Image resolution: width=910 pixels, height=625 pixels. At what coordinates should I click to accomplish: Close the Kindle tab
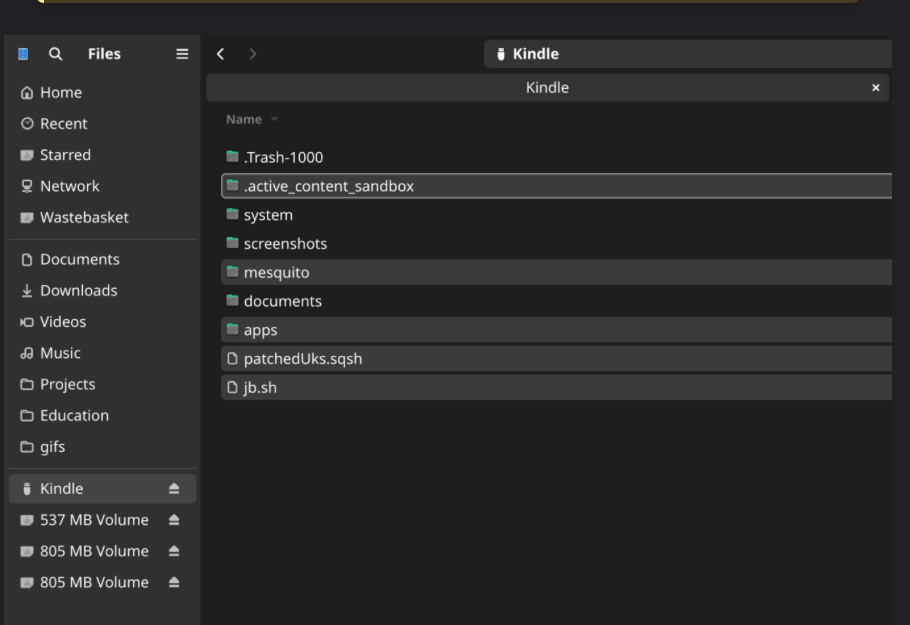coord(876,88)
